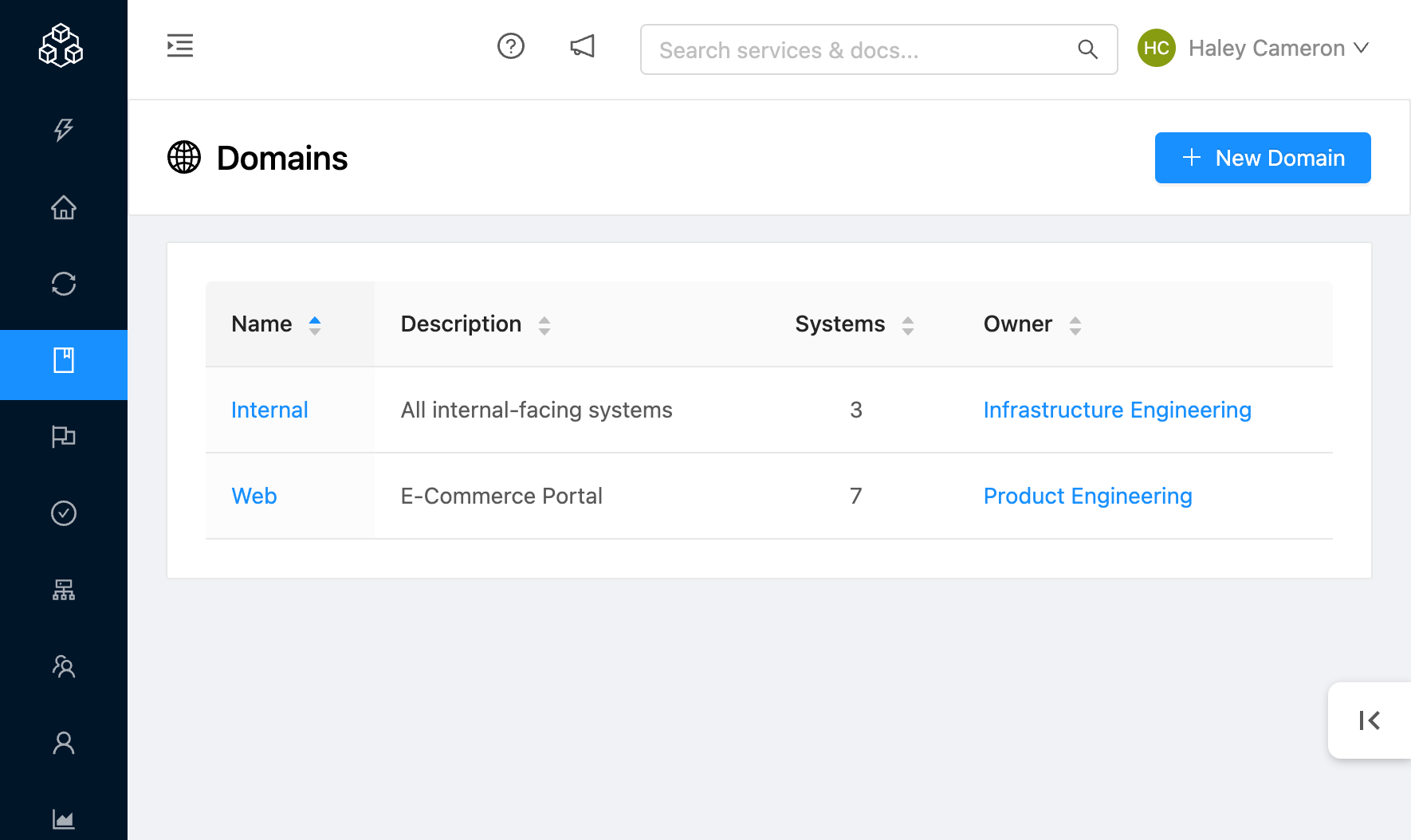Viewport: 1411px width, 840px height.
Task: Open the check-circle sidebar item
Action: [x=64, y=513]
